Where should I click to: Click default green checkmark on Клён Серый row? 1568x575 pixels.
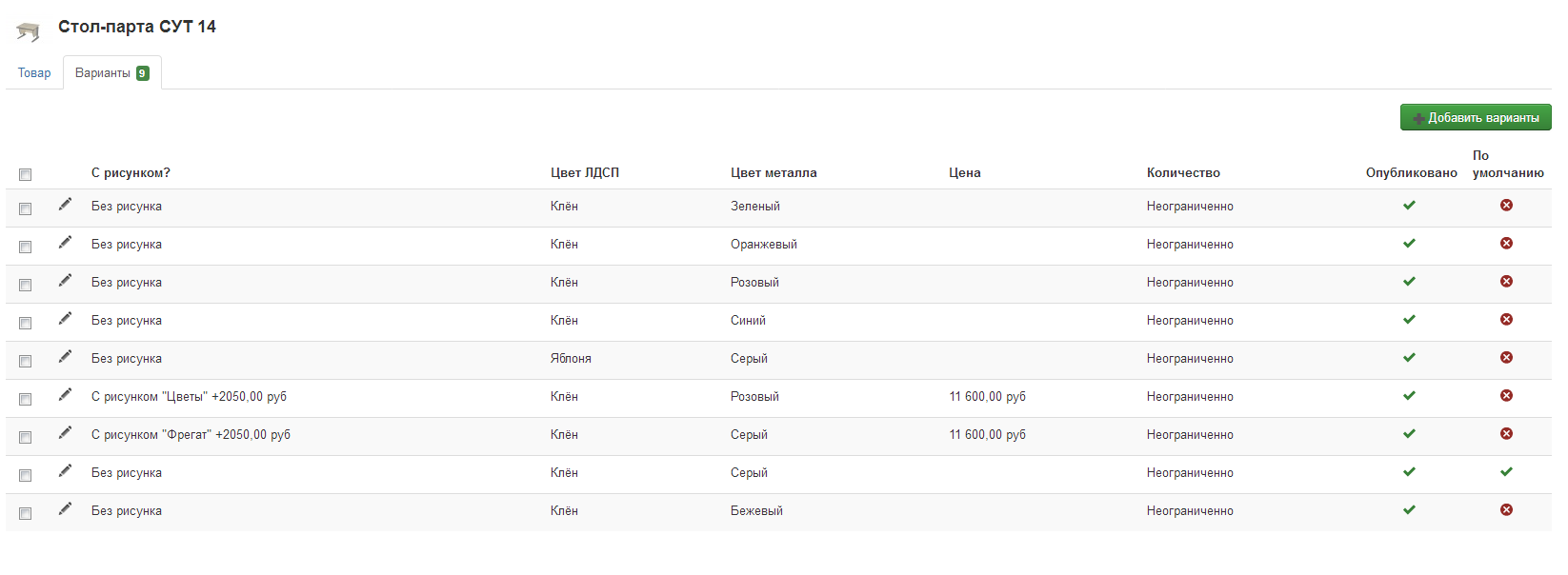click(1506, 472)
